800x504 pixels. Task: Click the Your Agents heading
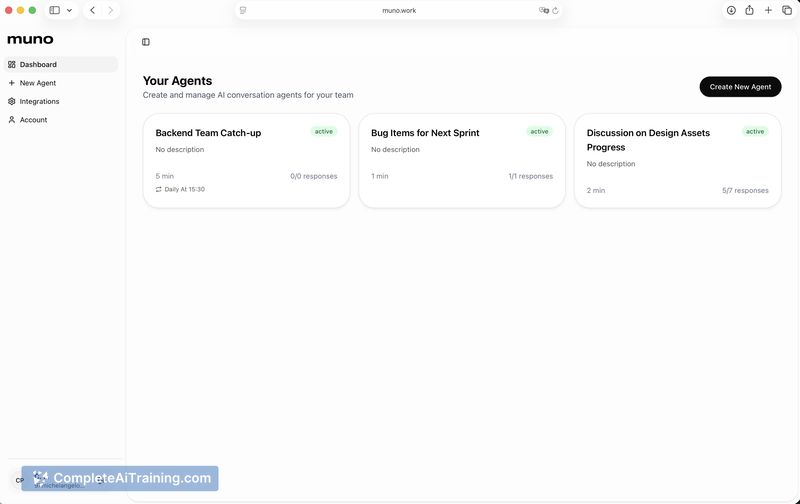tap(177, 81)
